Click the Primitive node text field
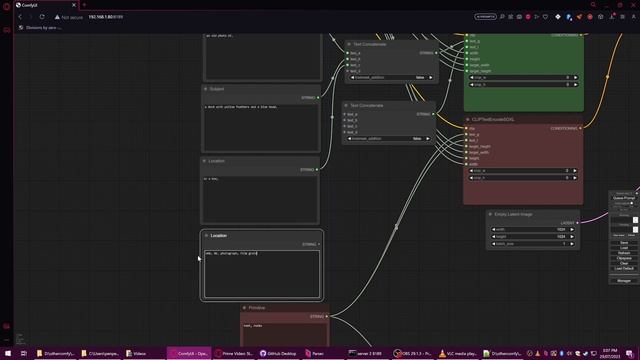This screenshot has width=640, height=360. (284, 334)
